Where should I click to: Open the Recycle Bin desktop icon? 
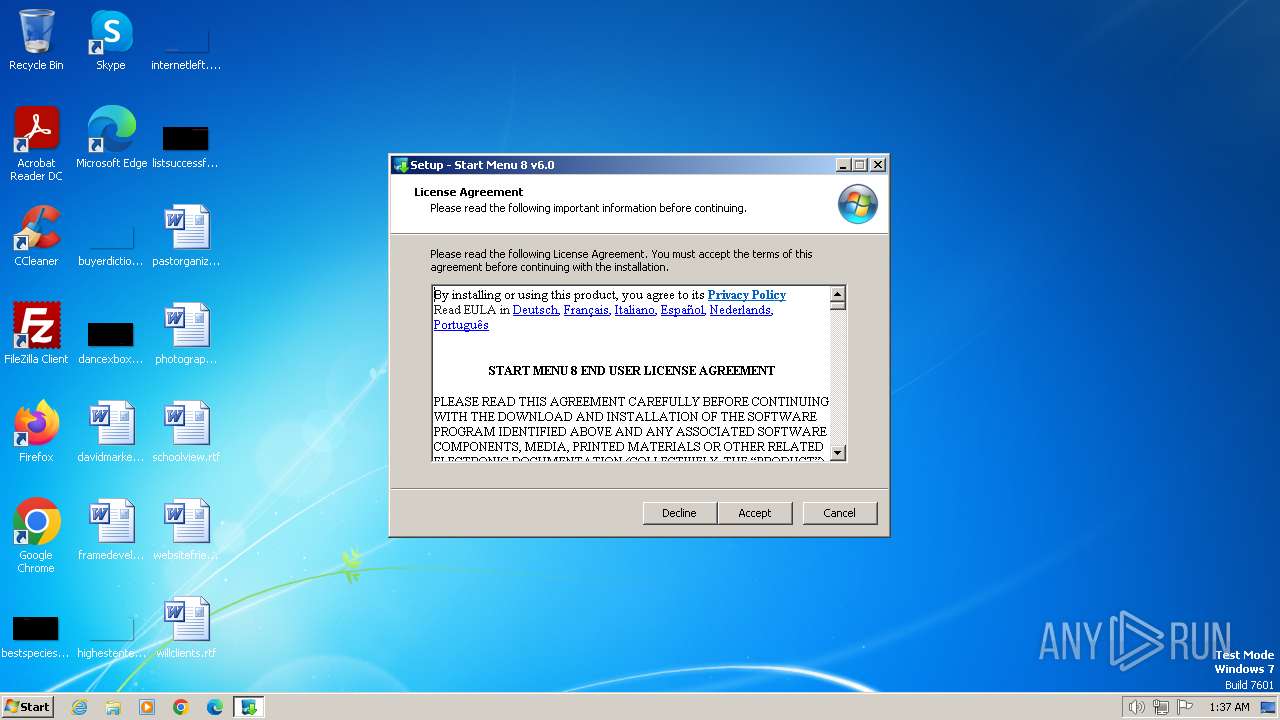36,40
